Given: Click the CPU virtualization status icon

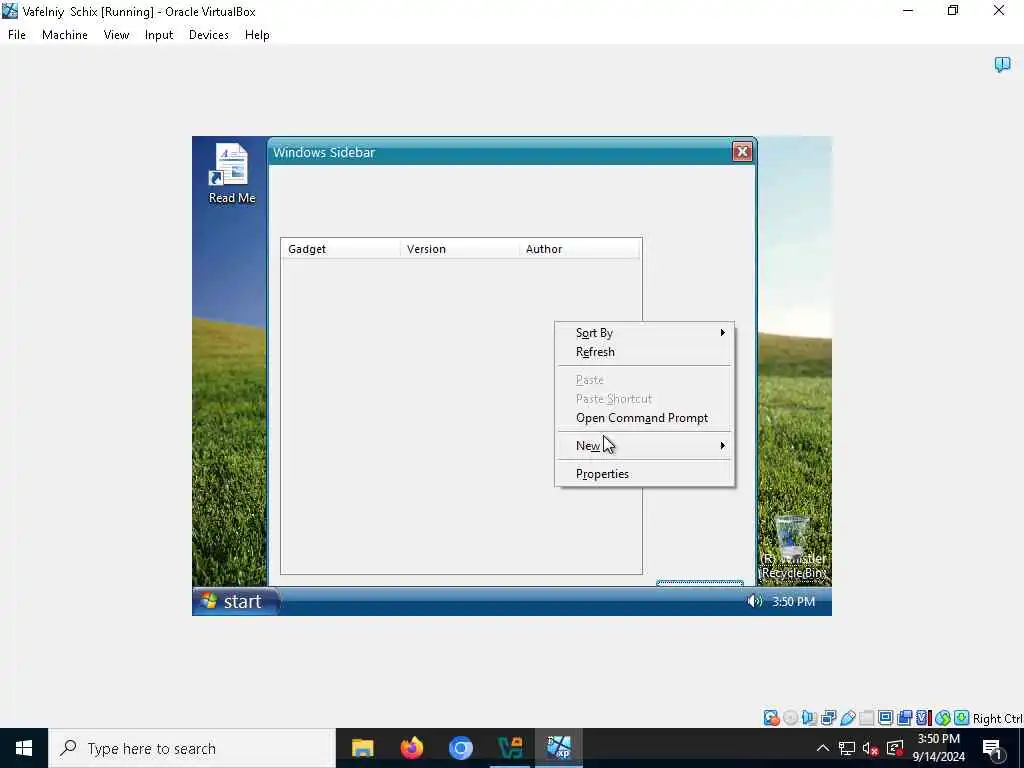Looking at the screenshot, I should click(x=923, y=718).
